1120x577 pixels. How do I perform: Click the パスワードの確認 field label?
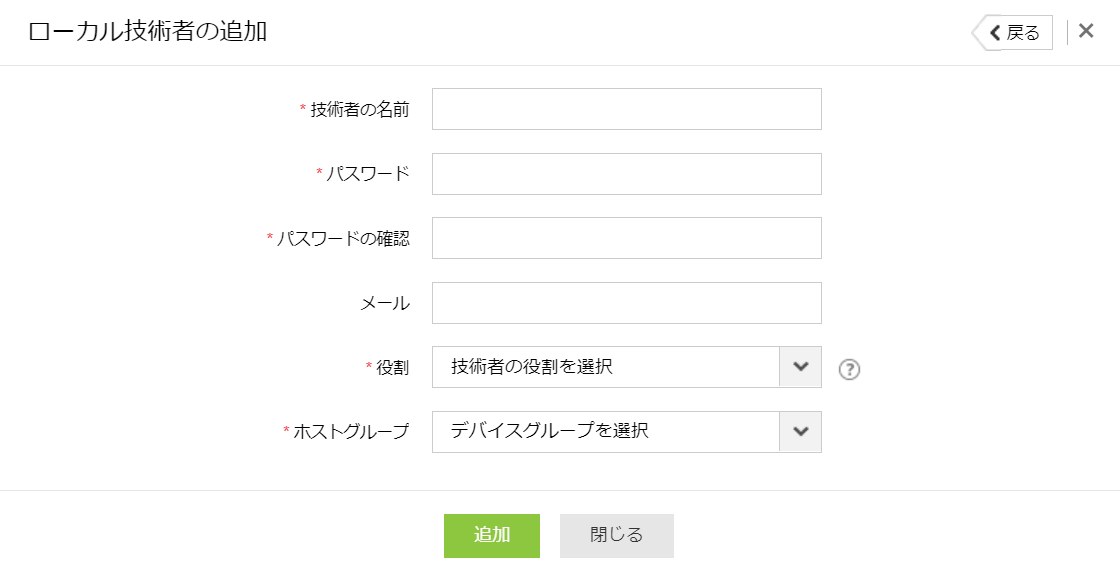pos(343,239)
